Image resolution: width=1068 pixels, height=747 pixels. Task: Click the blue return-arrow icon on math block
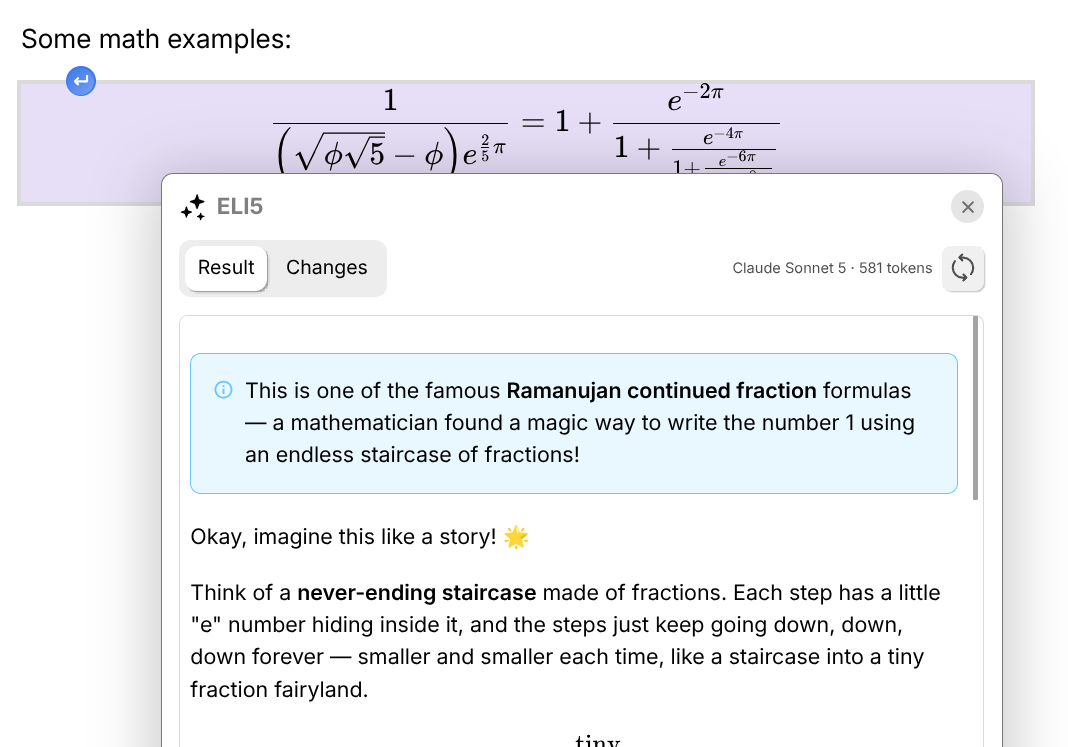click(x=81, y=81)
